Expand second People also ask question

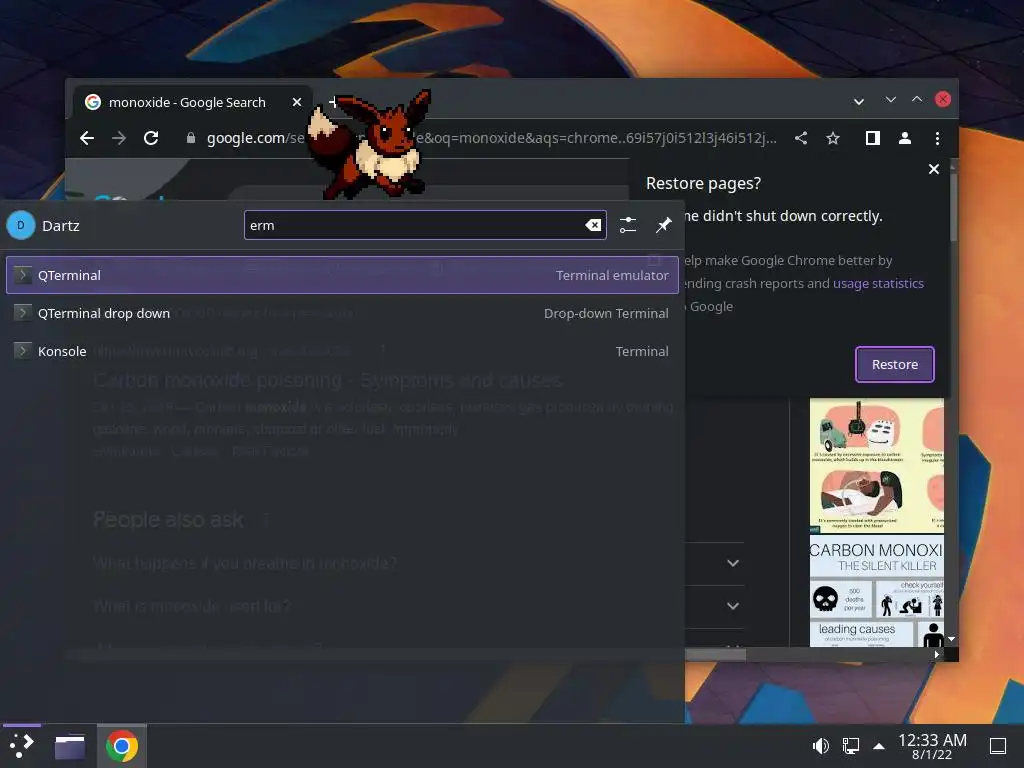[x=733, y=606]
